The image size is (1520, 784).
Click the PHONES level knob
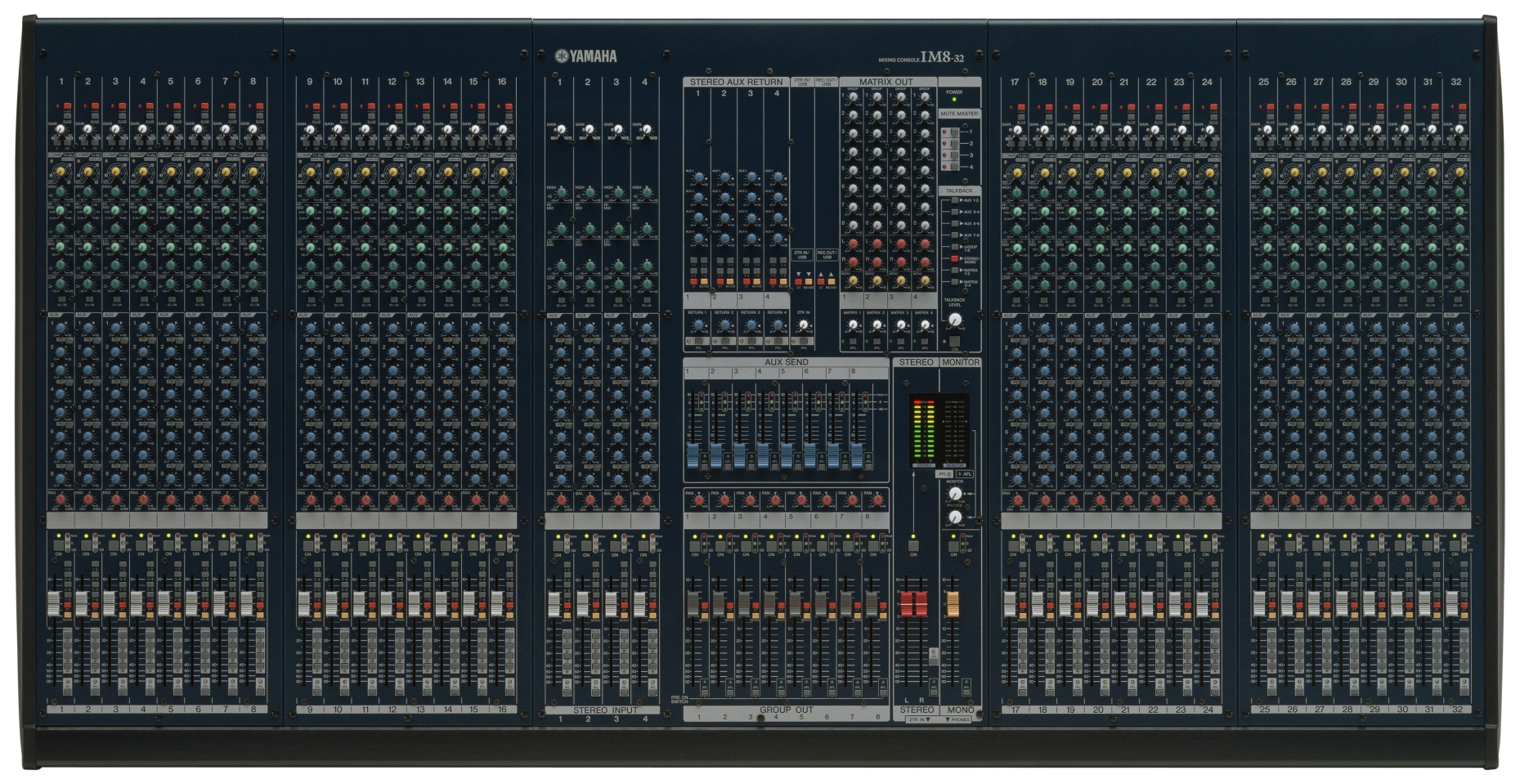tap(954, 517)
